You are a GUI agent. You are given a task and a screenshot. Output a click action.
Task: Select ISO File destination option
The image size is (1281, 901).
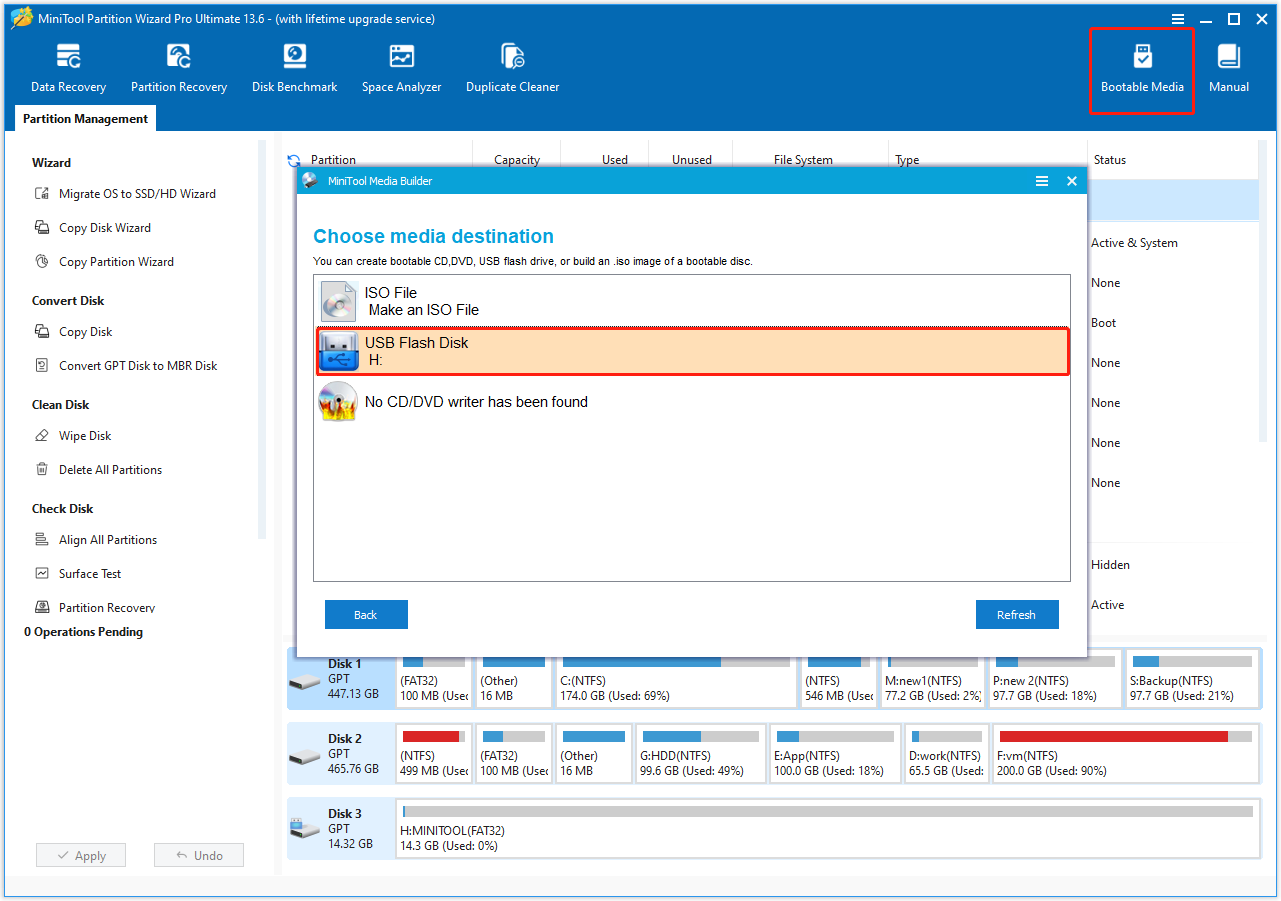pos(692,301)
